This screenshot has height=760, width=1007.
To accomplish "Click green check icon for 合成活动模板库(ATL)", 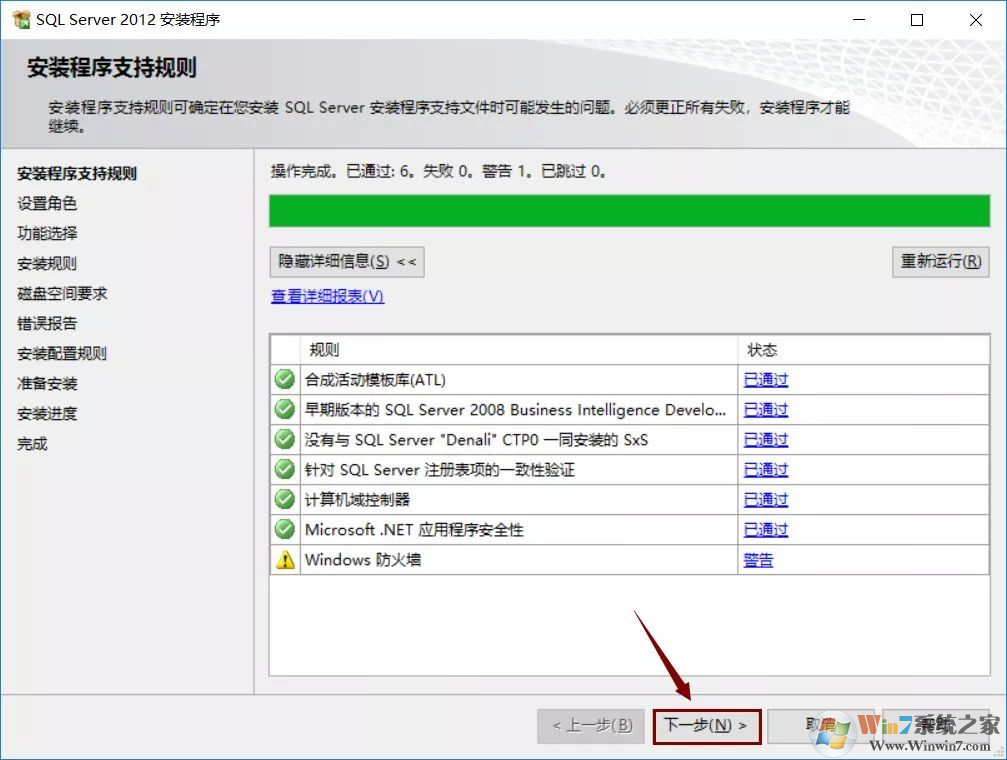I will (285, 379).
